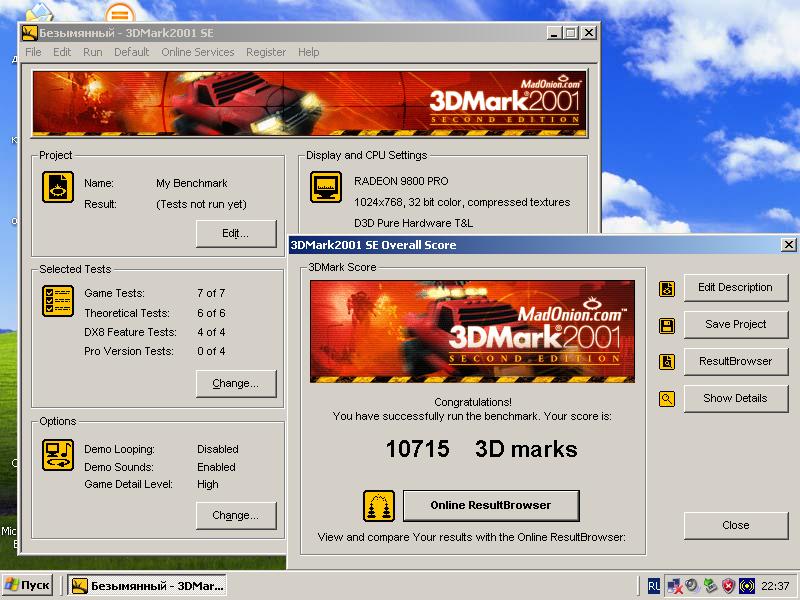The height and width of the screenshot is (600, 800).
Task: Click the yellow blue tray icon beside clock
Action: click(x=747, y=586)
